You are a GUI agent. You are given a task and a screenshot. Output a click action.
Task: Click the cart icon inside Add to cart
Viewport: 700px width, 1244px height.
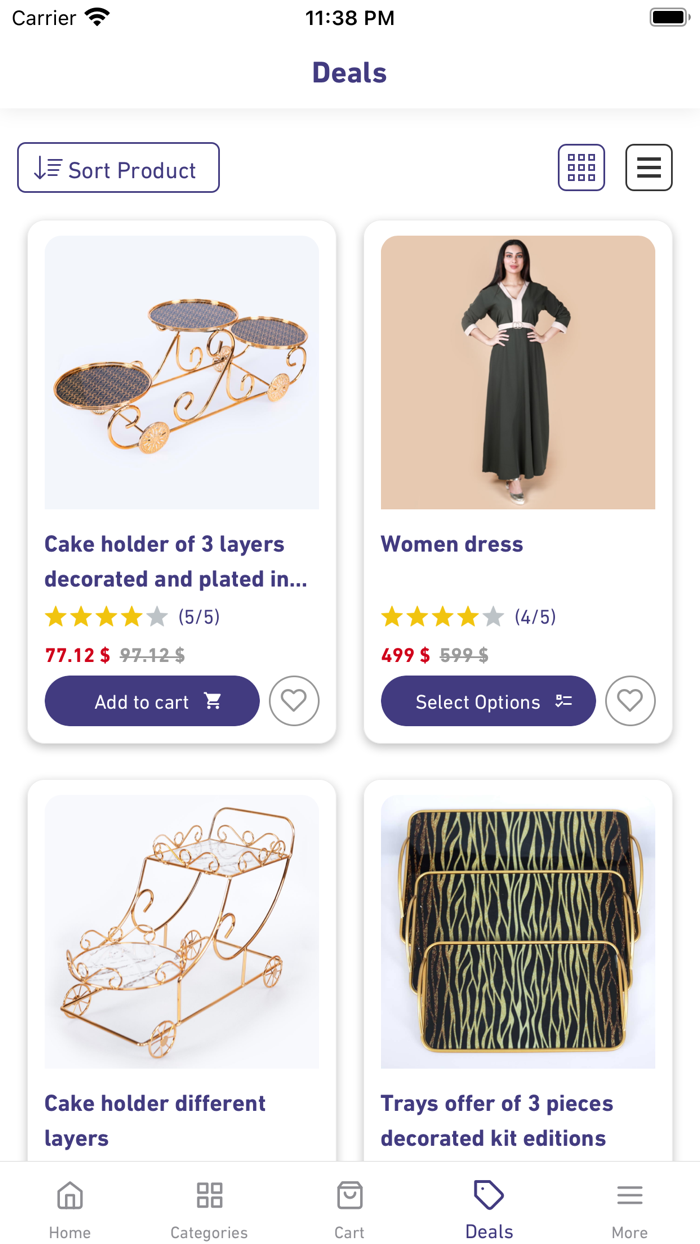(x=213, y=701)
